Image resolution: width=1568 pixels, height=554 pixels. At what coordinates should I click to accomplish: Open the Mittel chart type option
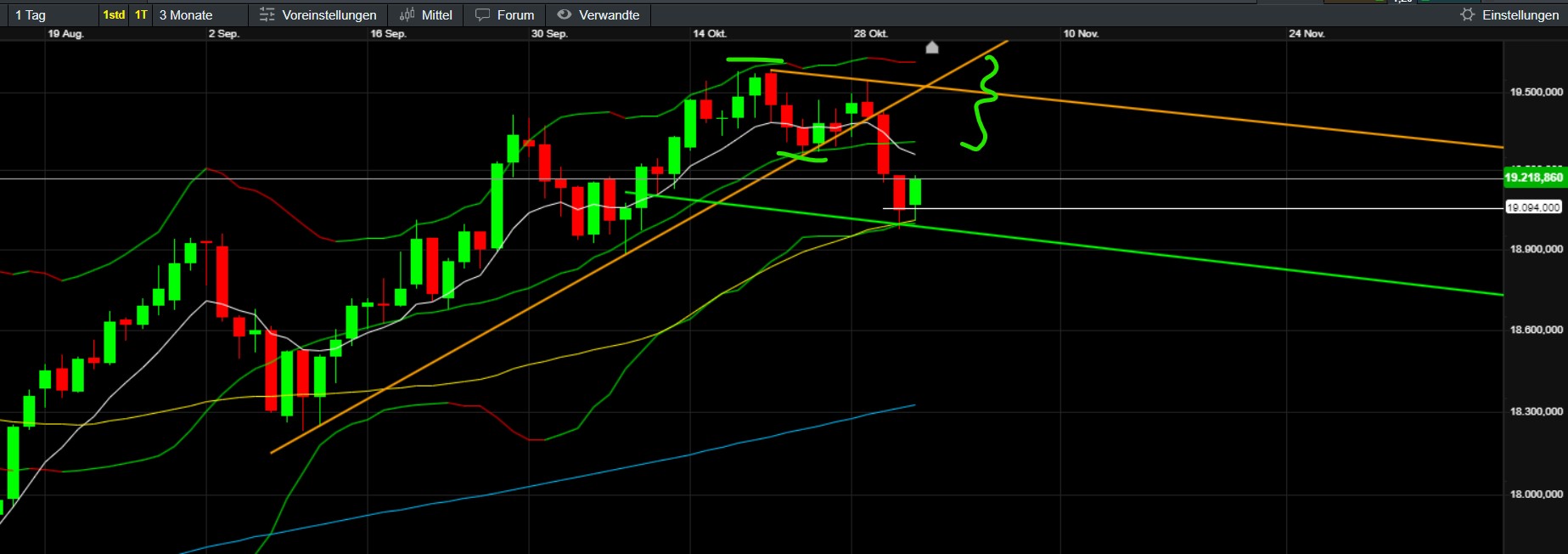pos(426,14)
